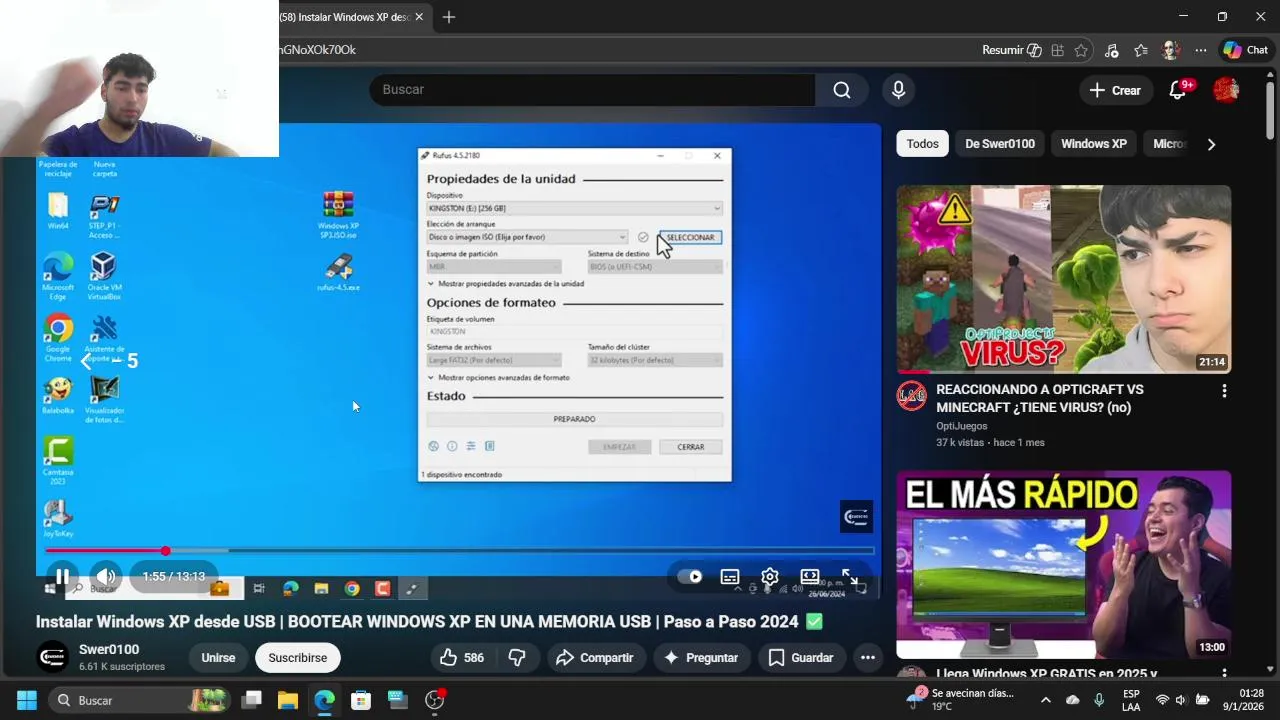Image resolution: width=1280 pixels, height=720 pixels.
Task: Open Microsoft Store taskbar icon
Action: (x=361, y=700)
